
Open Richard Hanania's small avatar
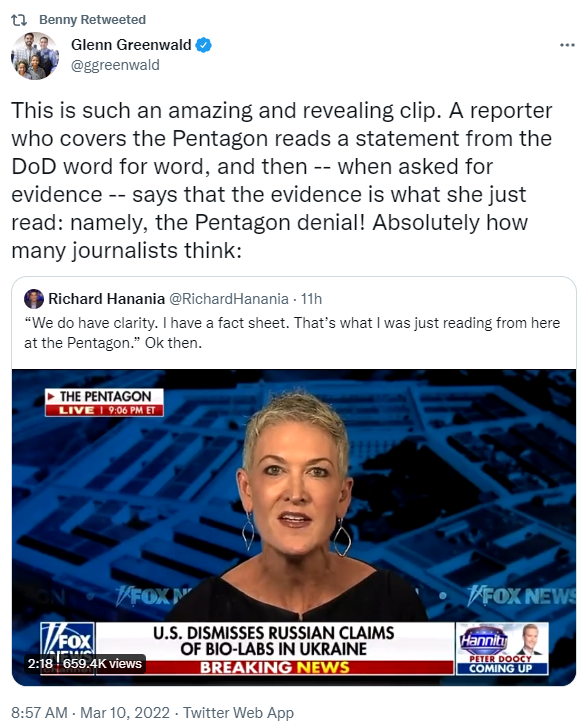point(34,299)
